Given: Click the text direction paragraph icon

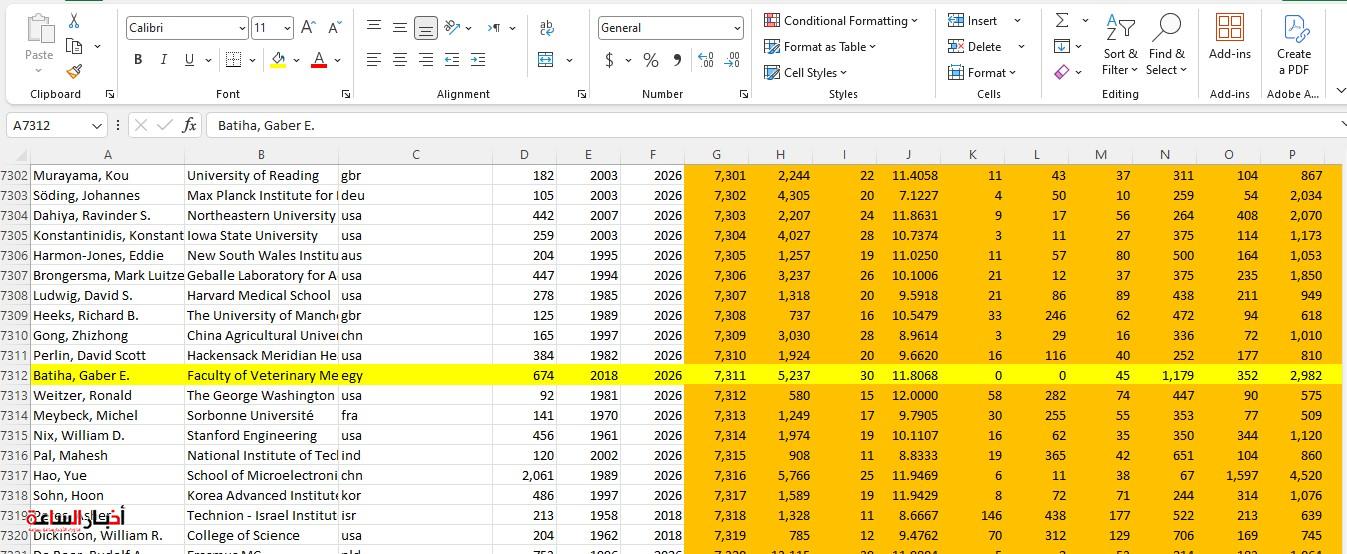Looking at the screenshot, I should [495, 28].
